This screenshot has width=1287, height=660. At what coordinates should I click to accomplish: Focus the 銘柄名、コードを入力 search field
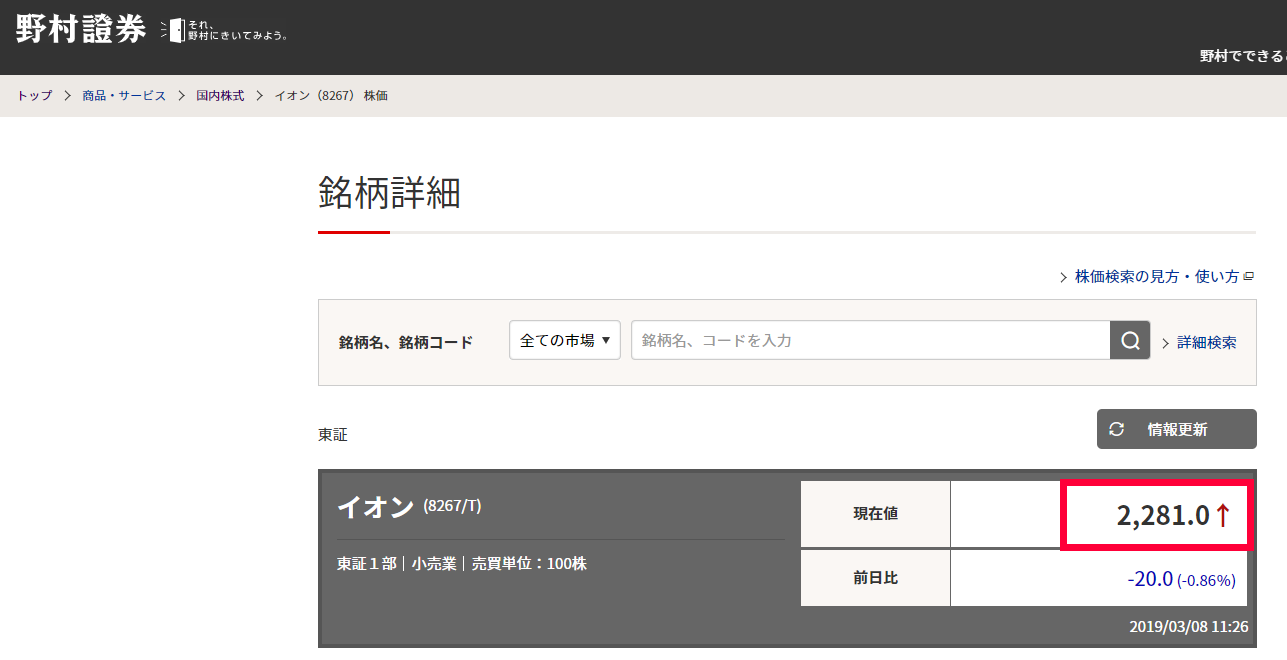(x=870, y=340)
